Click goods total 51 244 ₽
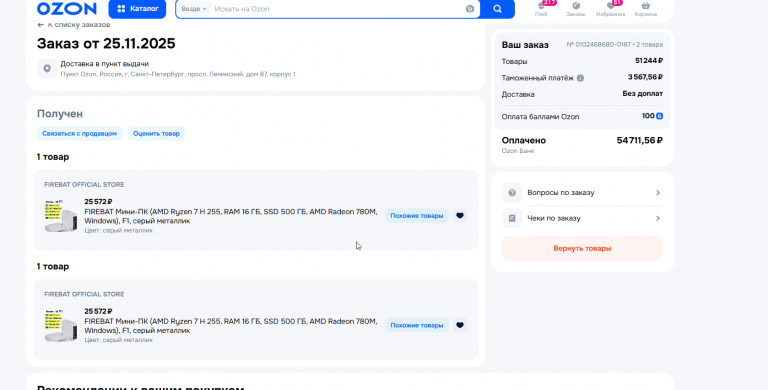This screenshot has height=390, width=768. coord(649,61)
